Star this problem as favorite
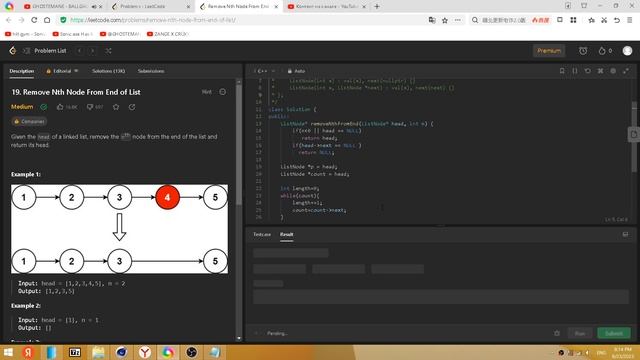Screen dimensions: 640x360 [116, 107]
